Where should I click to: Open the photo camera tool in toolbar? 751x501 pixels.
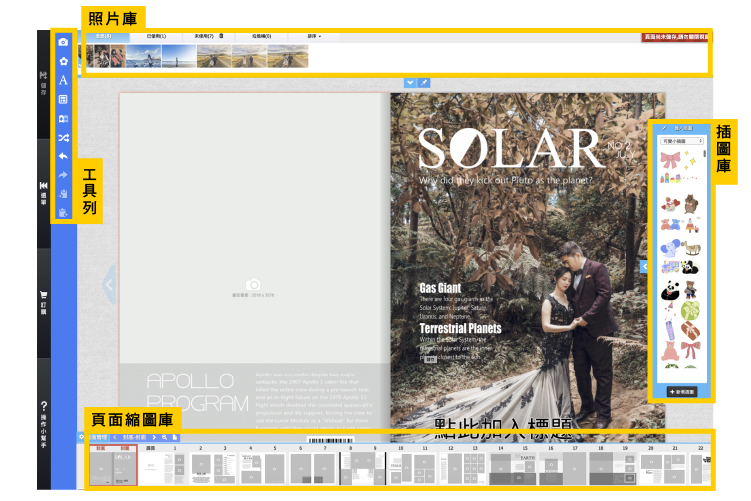click(63, 43)
